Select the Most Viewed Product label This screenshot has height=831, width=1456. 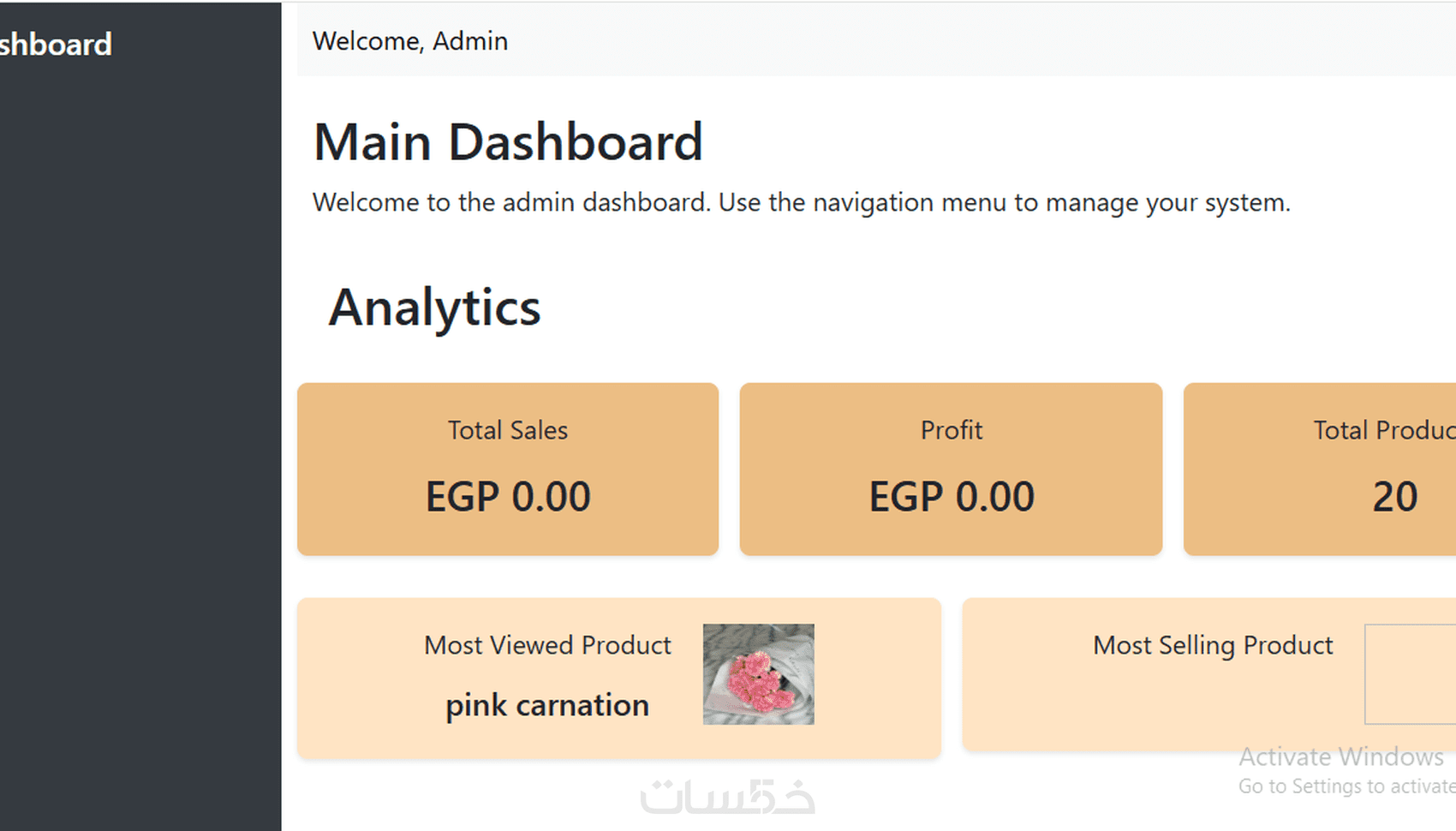(x=547, y=645)
